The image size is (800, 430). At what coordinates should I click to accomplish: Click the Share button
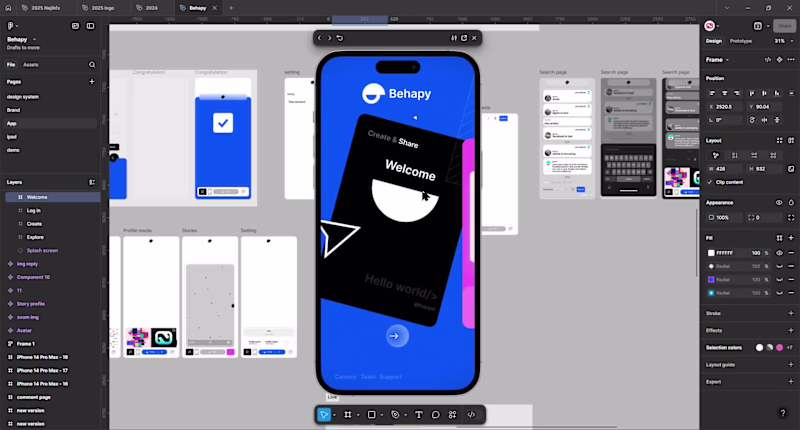pyautogui.click(x=785, y=26)
